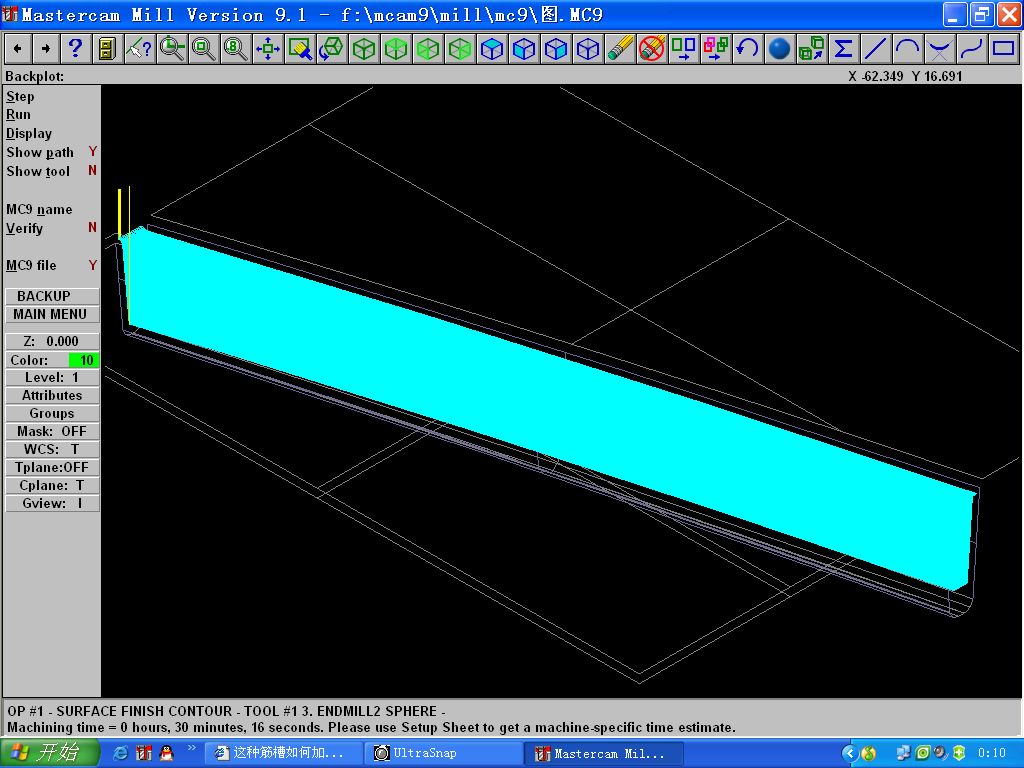Toggle shading with blue sphere icon
This screenshot has height=768, width=1024.
click(x=779, y=48)
